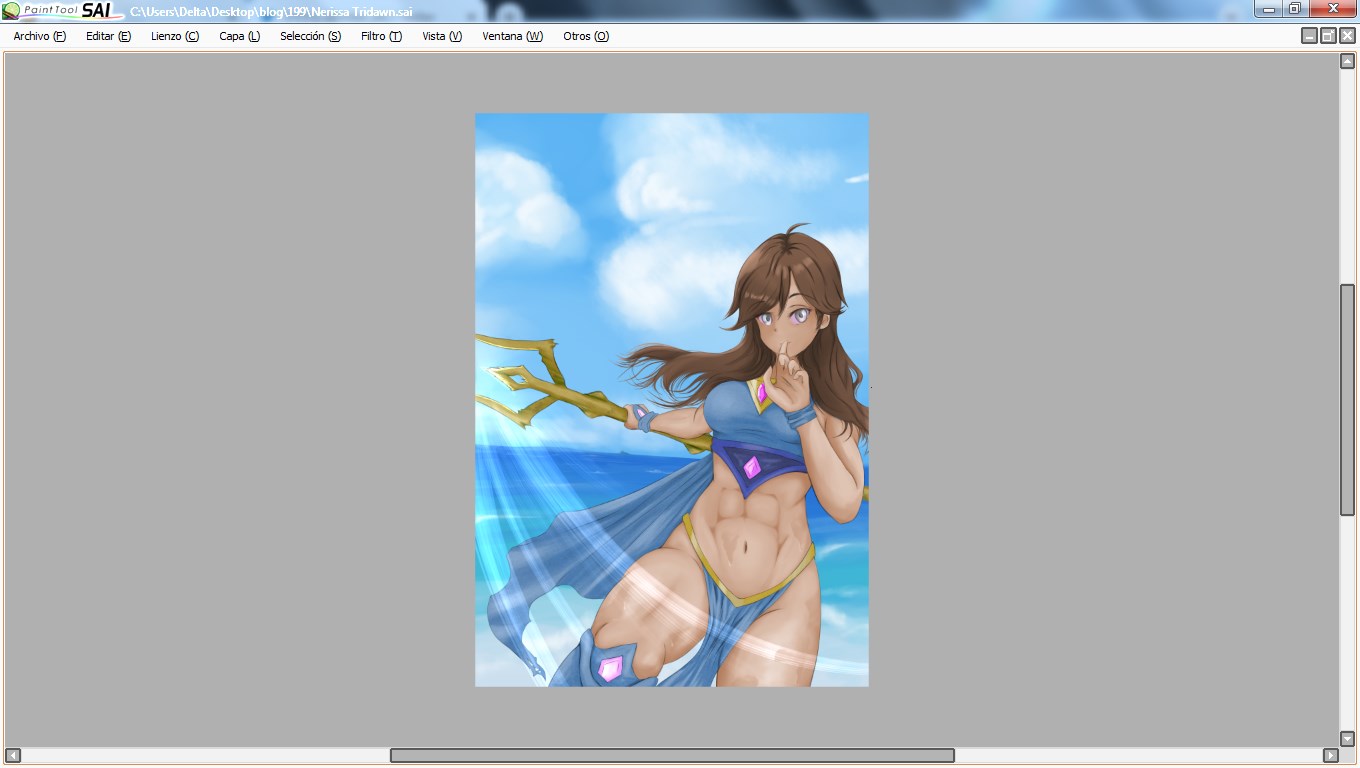
Task: Open the Capa menu
Action: pos(240,36)
